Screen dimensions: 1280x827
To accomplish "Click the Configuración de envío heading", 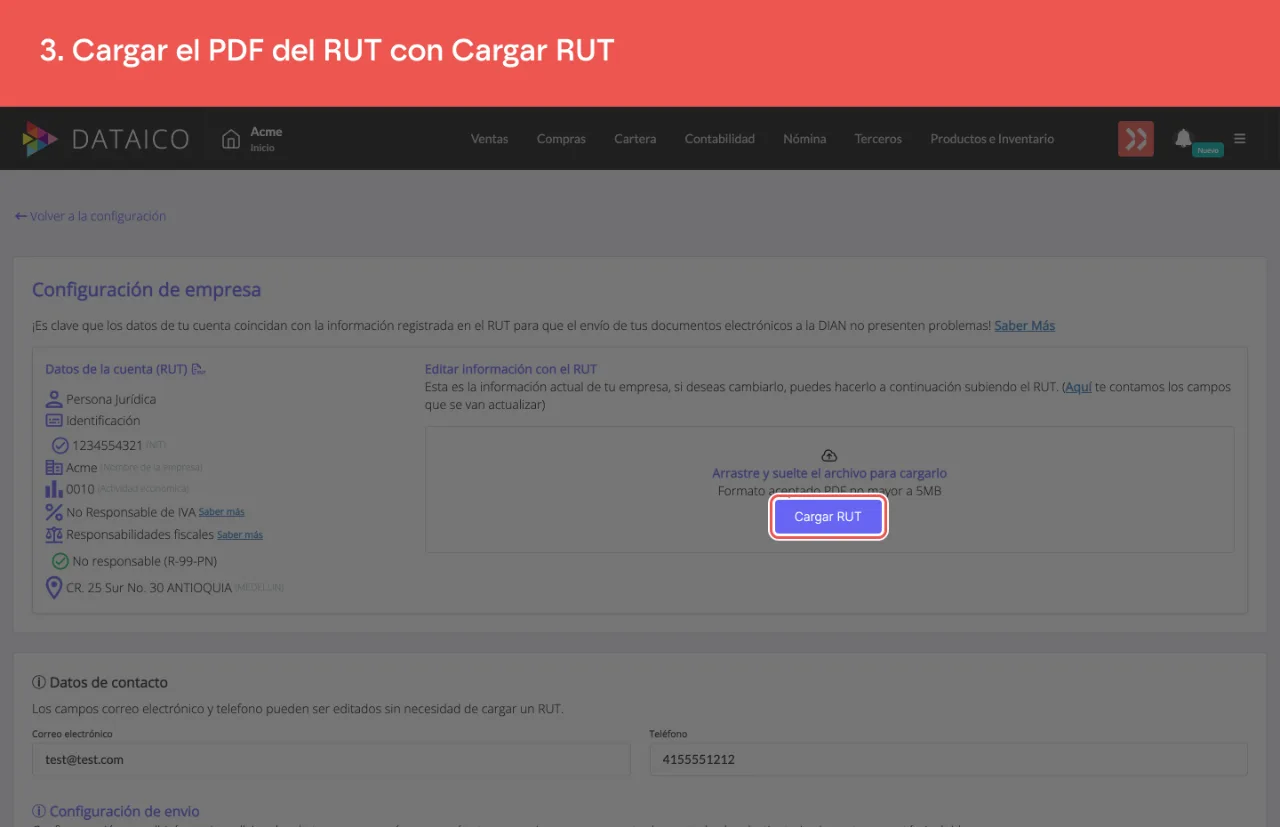I will coord(125,811).
